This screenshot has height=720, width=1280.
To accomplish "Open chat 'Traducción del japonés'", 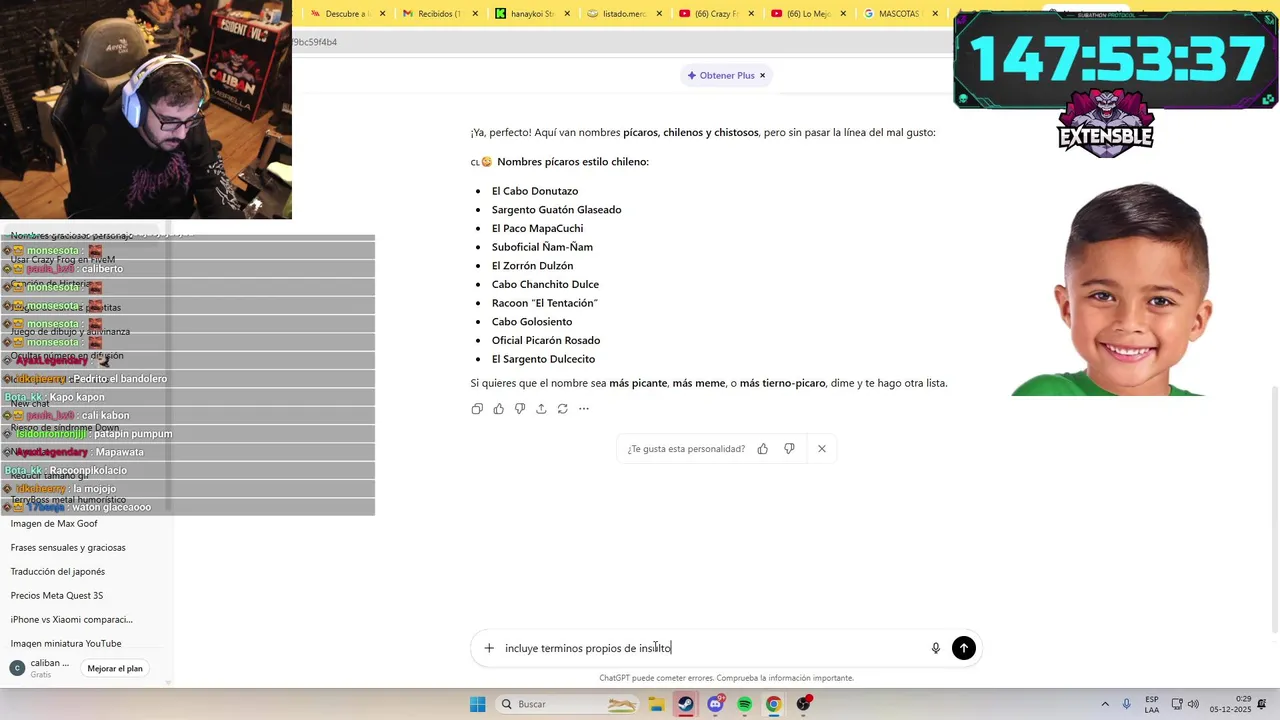I will coord(57,571).
